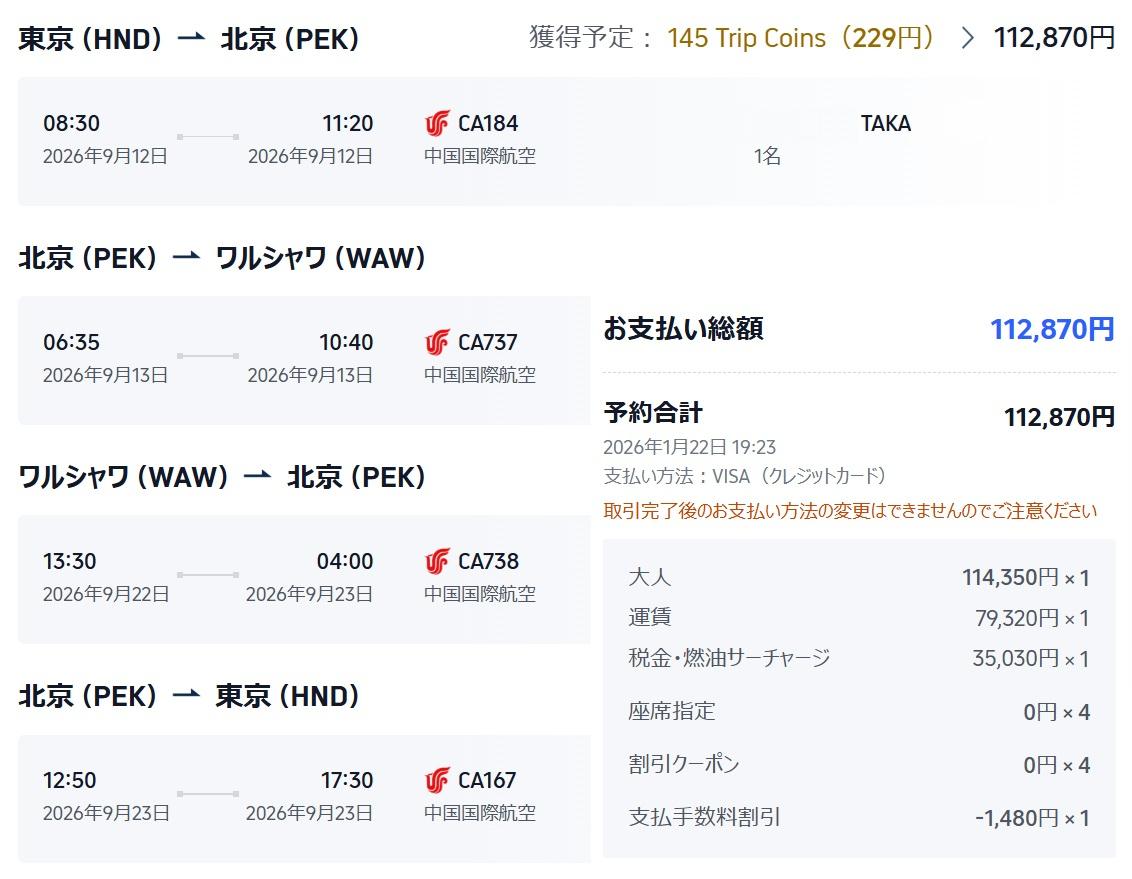This screenshot has width=1132, height=879.
Task: Click Air China logo beside CA738
Action: 437,561
